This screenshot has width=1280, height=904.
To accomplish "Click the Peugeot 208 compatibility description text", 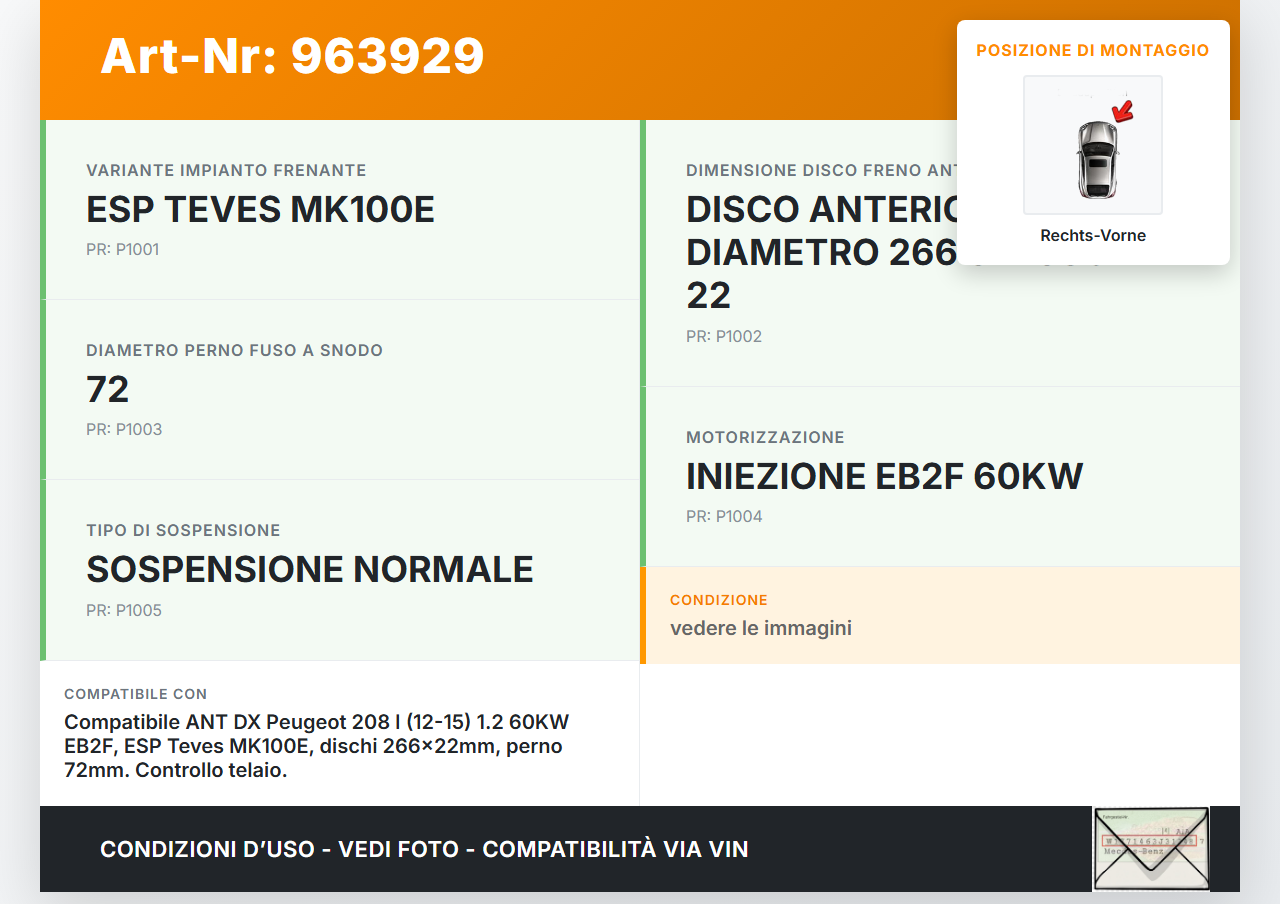I will pos(316,745).
